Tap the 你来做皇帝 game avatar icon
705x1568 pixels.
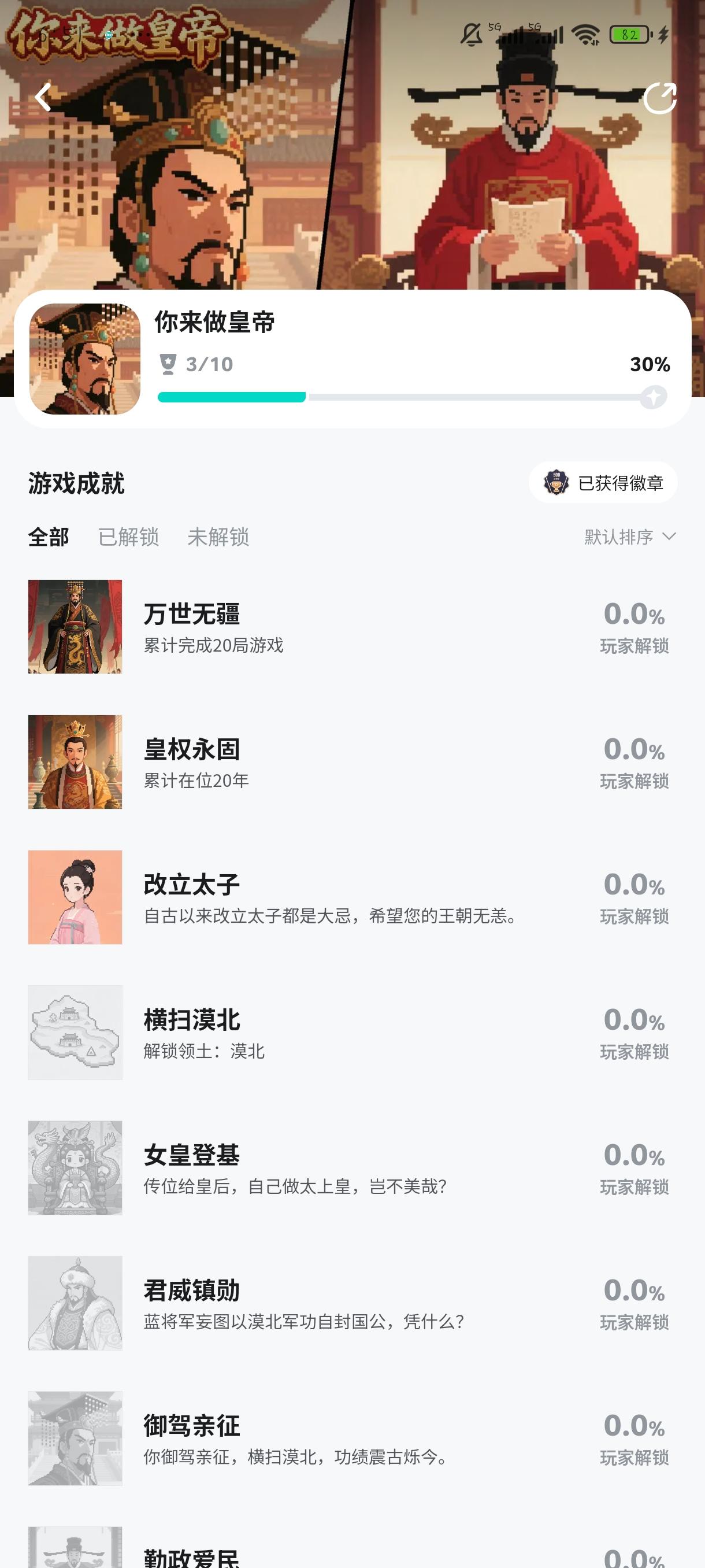(85, 359)
